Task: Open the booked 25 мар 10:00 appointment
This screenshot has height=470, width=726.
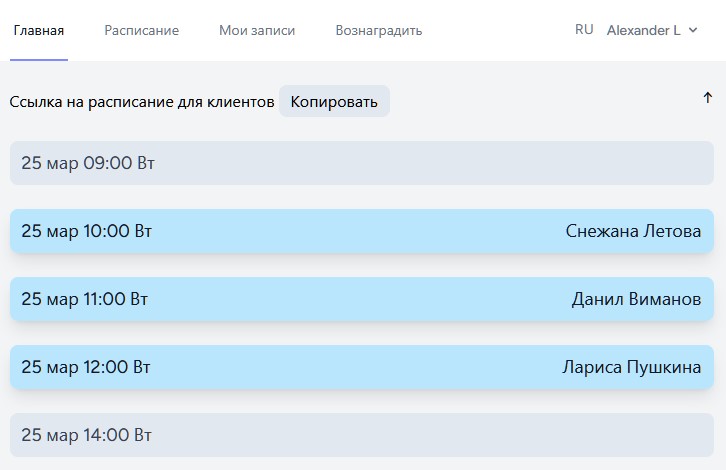Action: pyautogui.click(x=300, y=231)
